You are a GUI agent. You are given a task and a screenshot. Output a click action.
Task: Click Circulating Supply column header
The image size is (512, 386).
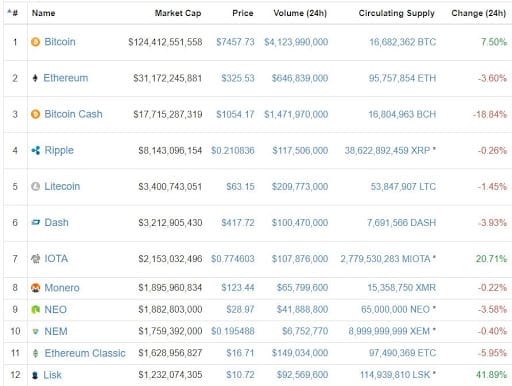point(397,13)
